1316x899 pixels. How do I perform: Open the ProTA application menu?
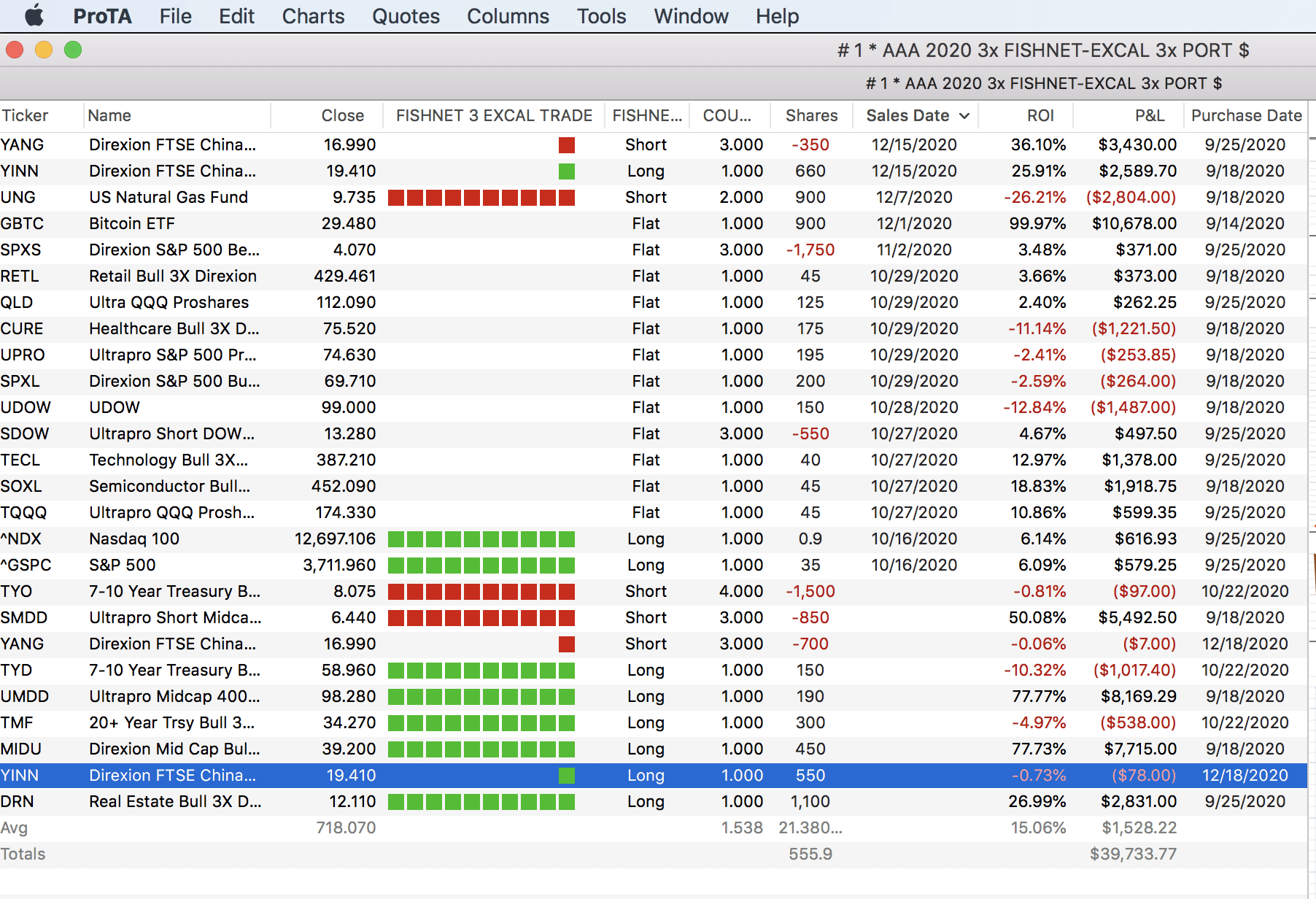coord(102,16)
